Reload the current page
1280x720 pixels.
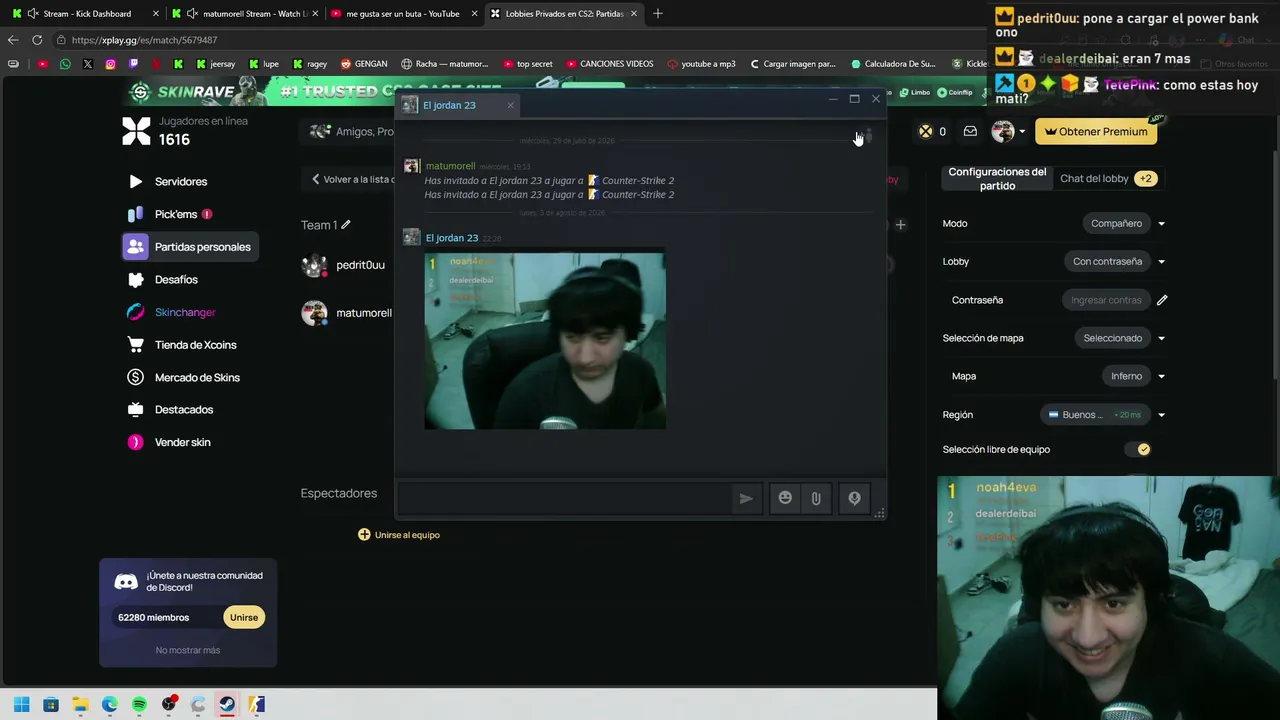pos(37,40)
